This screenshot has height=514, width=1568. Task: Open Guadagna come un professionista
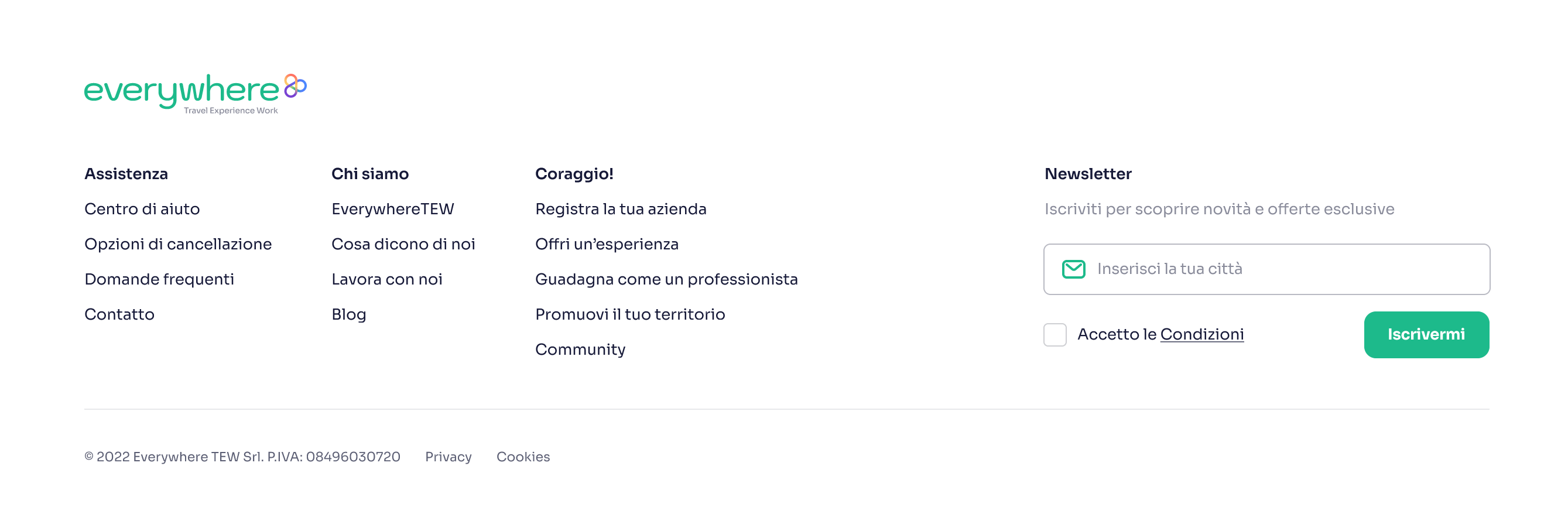666,279
